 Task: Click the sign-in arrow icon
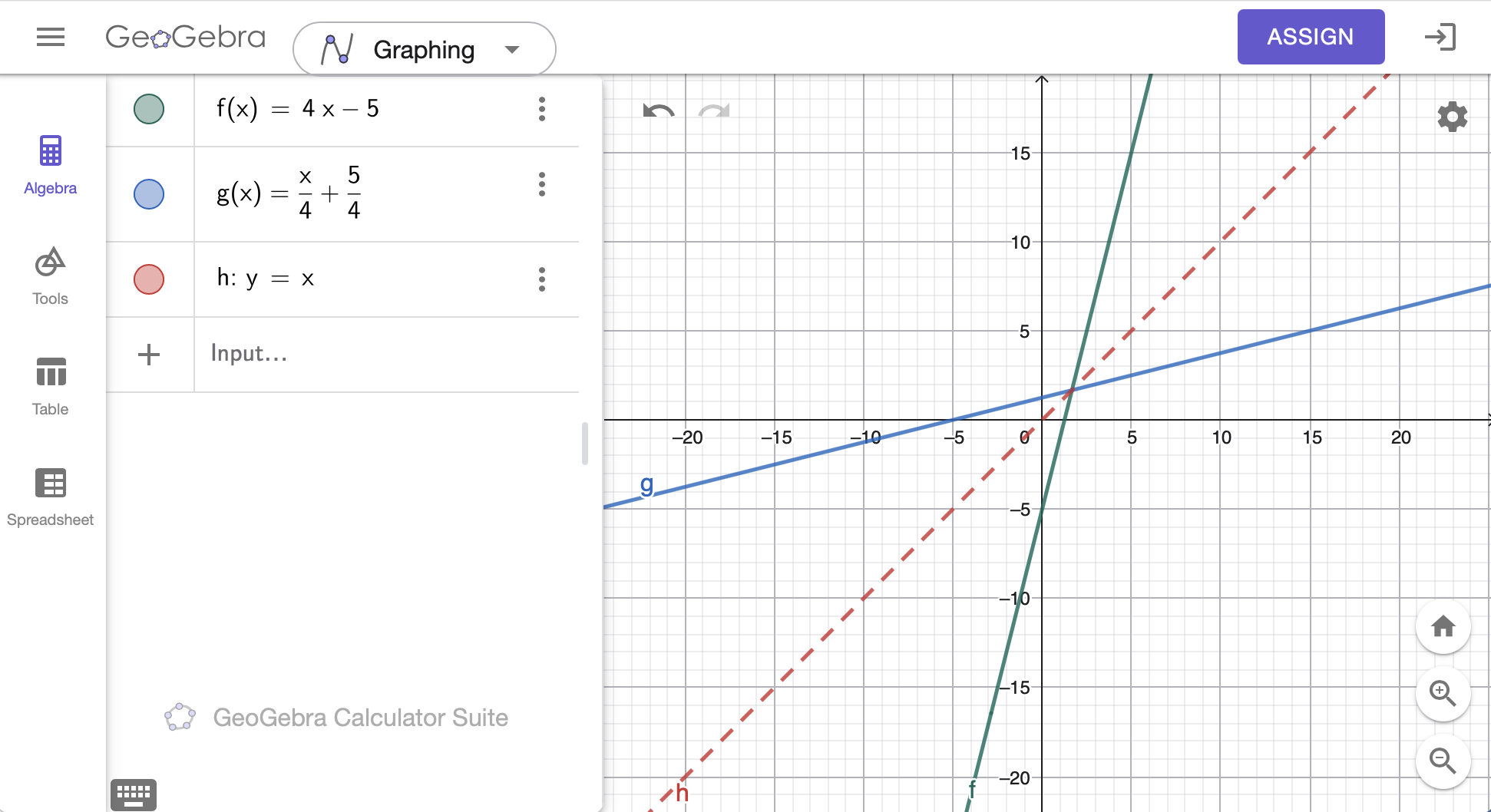[x=1440, y=37]
